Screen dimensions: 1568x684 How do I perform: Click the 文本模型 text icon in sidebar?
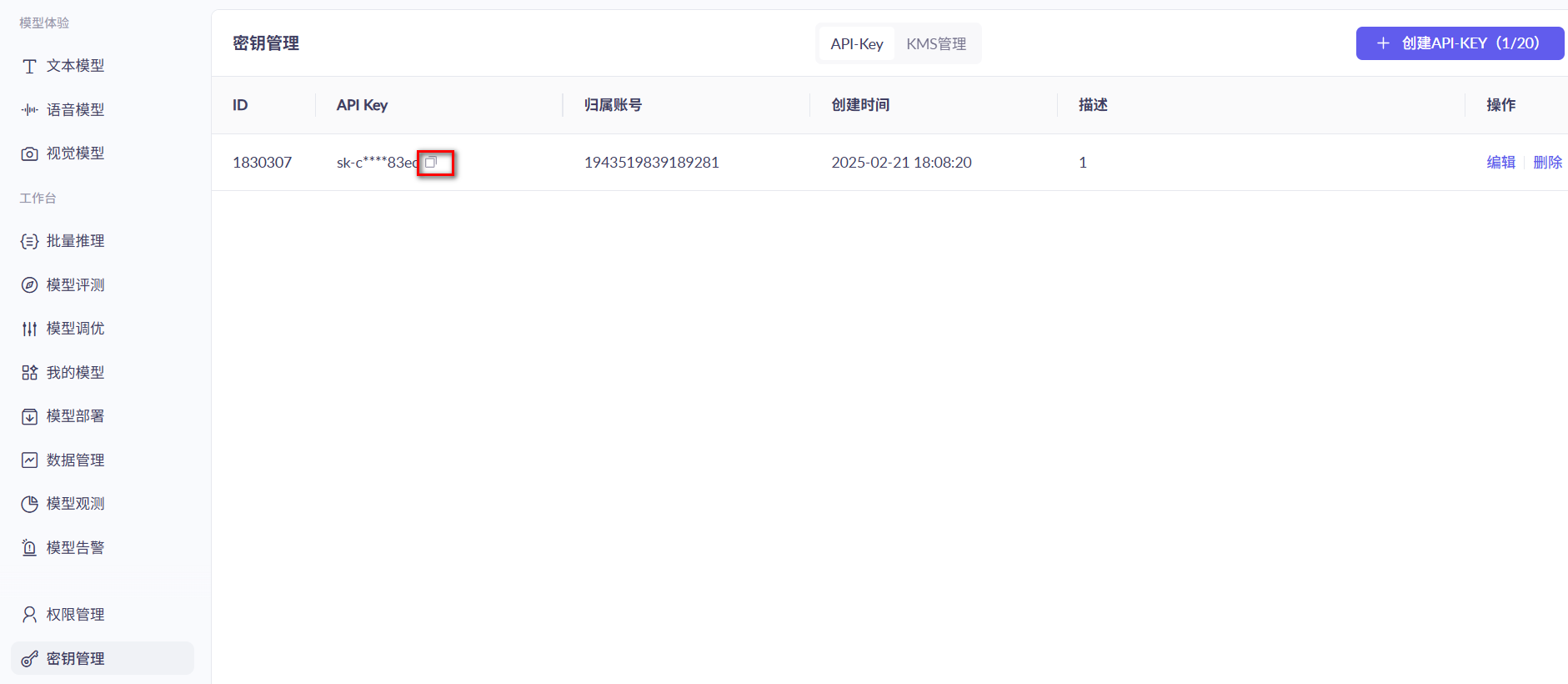(29, 66)
